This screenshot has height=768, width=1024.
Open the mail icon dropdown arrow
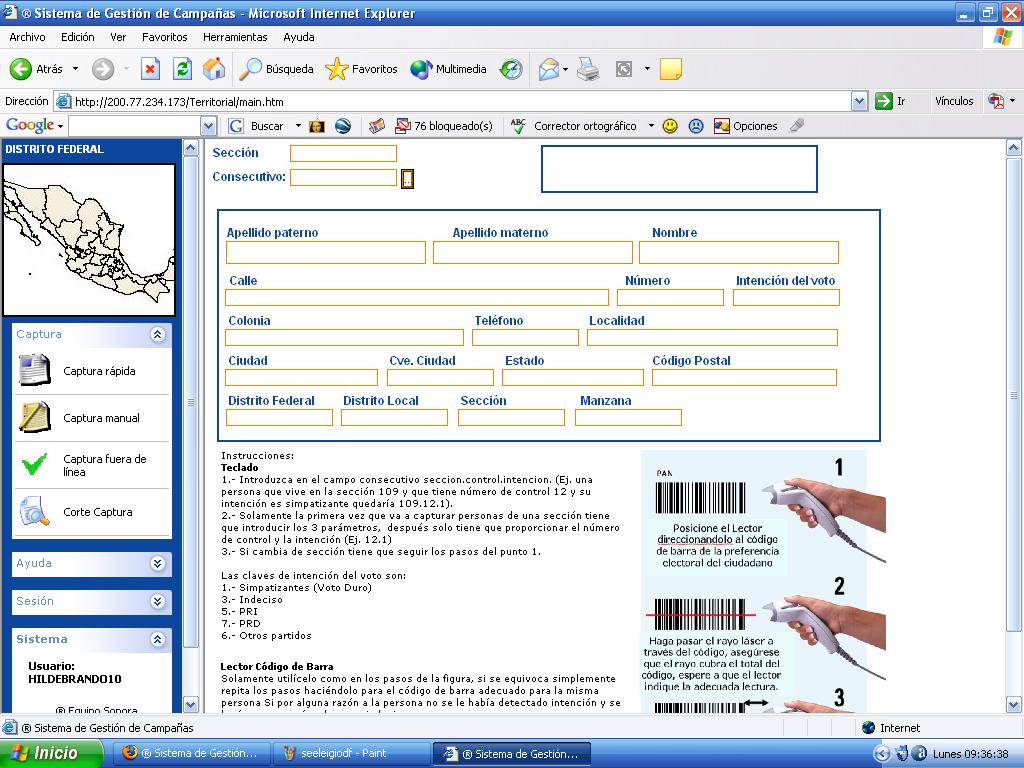click(565, 69)
